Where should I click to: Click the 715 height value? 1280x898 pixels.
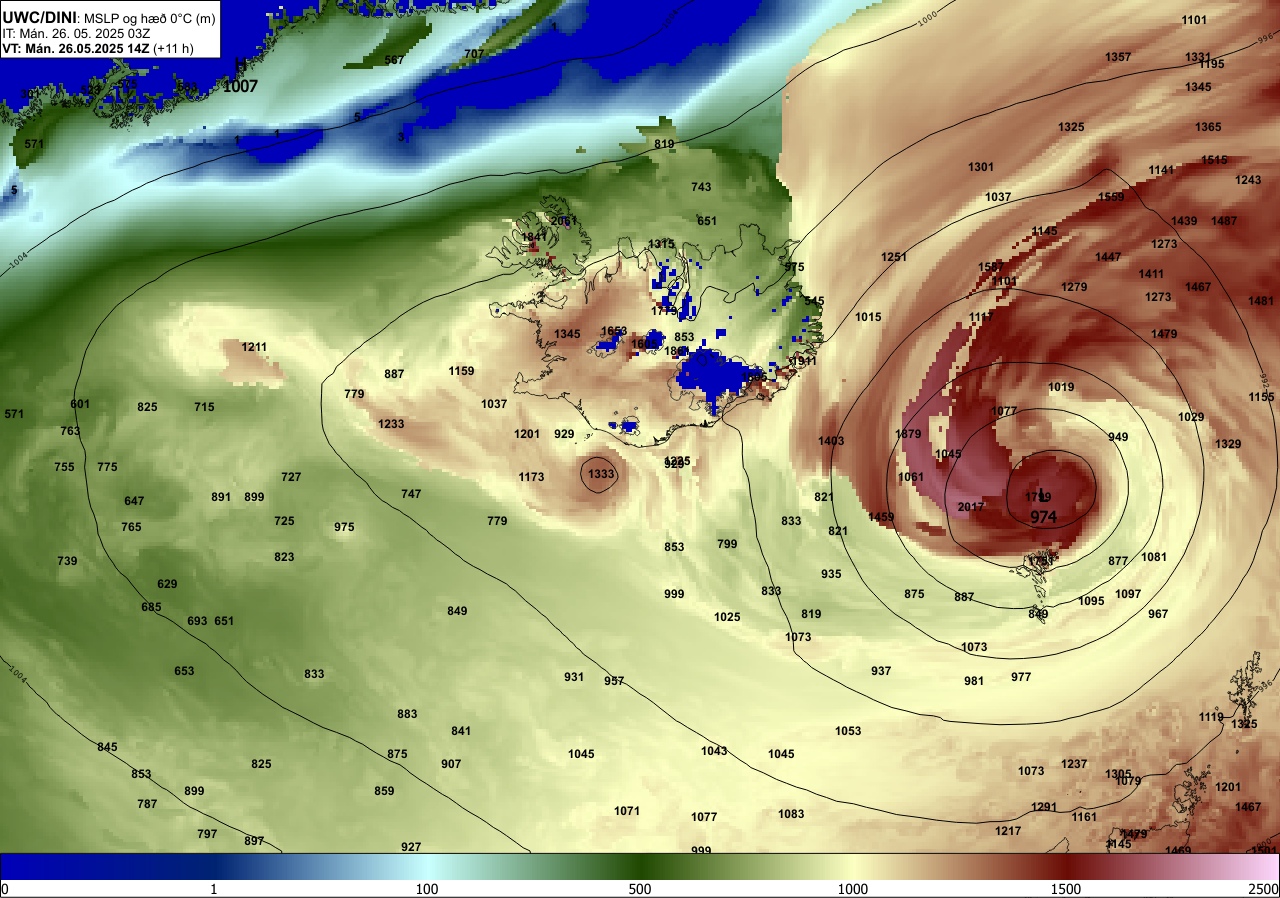[204, 407]
